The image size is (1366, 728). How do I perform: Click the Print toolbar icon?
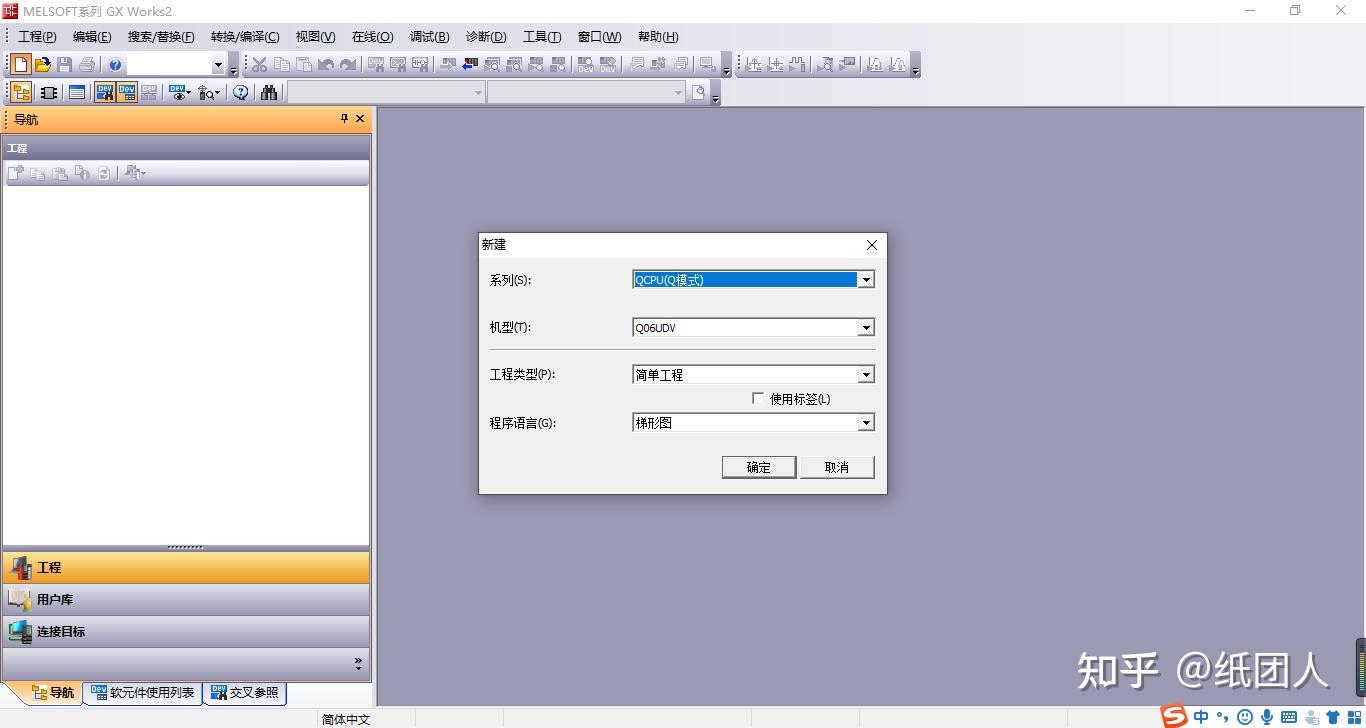coord(87,65)
